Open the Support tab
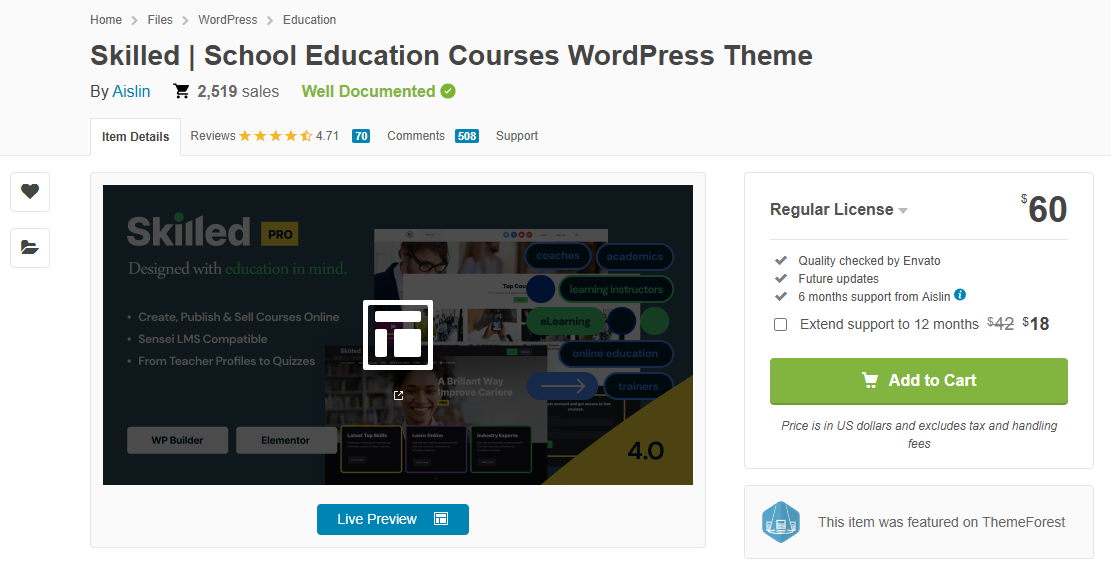This screenshot has height=570, width=1111. click(517, 136)
